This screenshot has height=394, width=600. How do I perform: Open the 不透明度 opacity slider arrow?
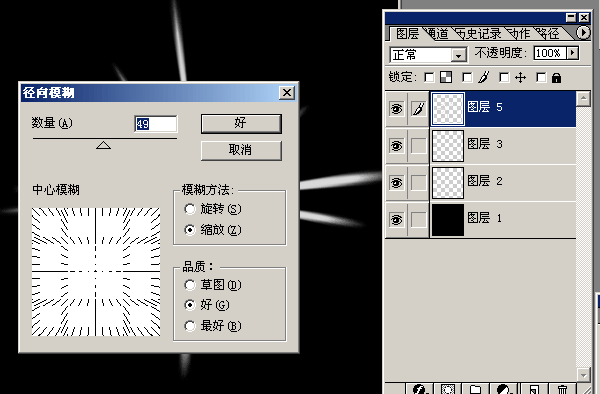click(x=572, y=53)
